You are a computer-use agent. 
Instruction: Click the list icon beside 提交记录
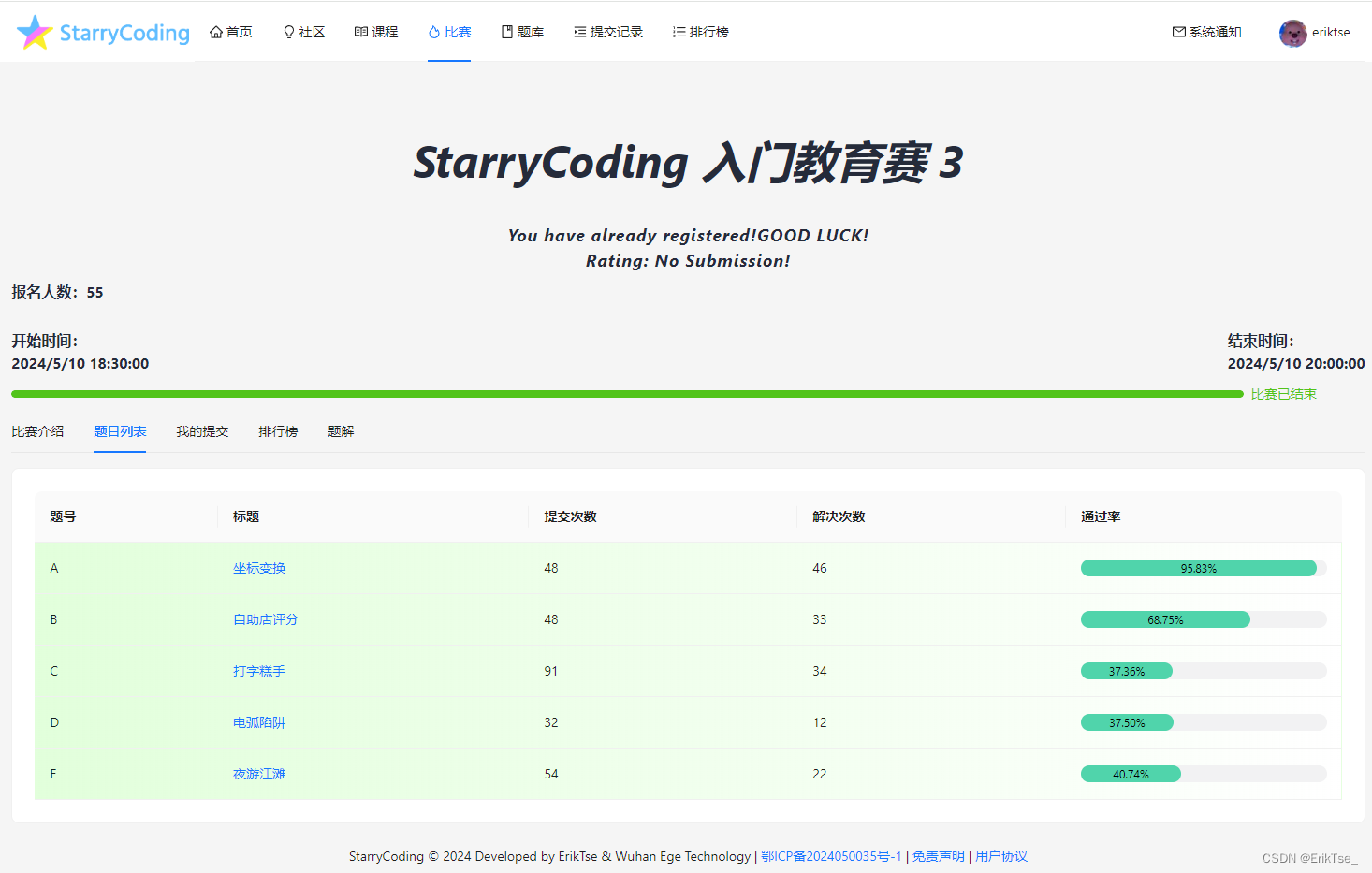580,32
